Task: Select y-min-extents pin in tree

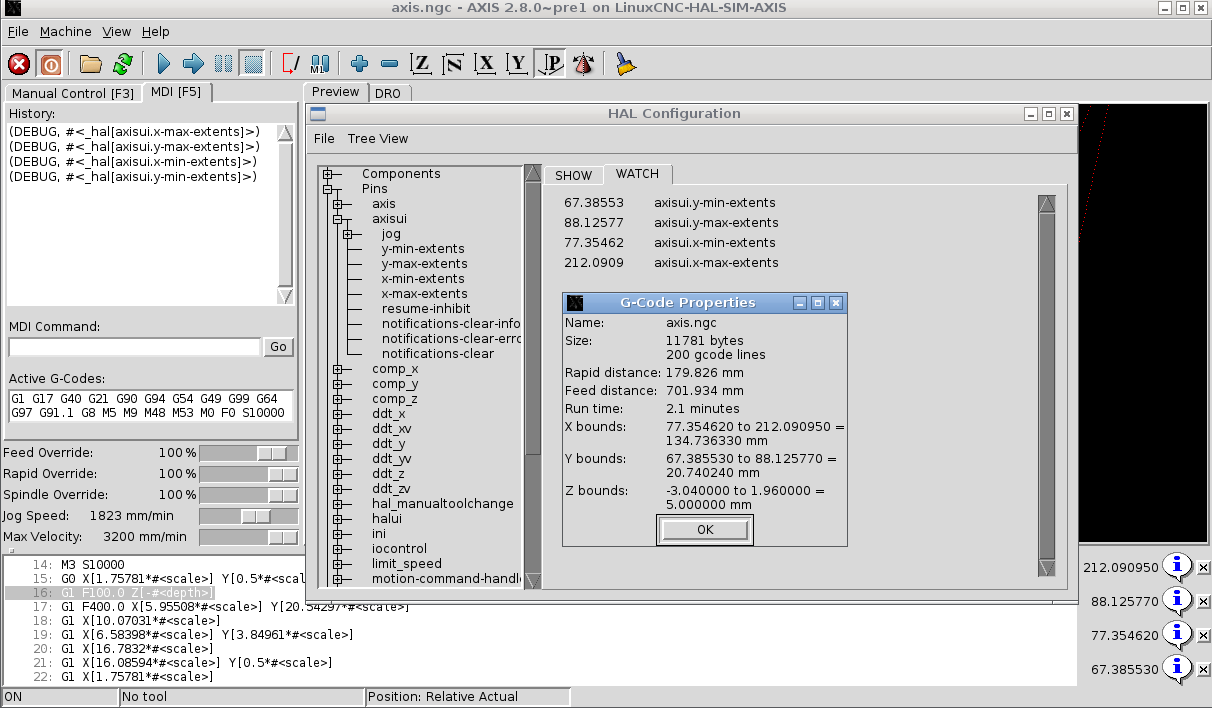Action: click(x=423, y=249)
